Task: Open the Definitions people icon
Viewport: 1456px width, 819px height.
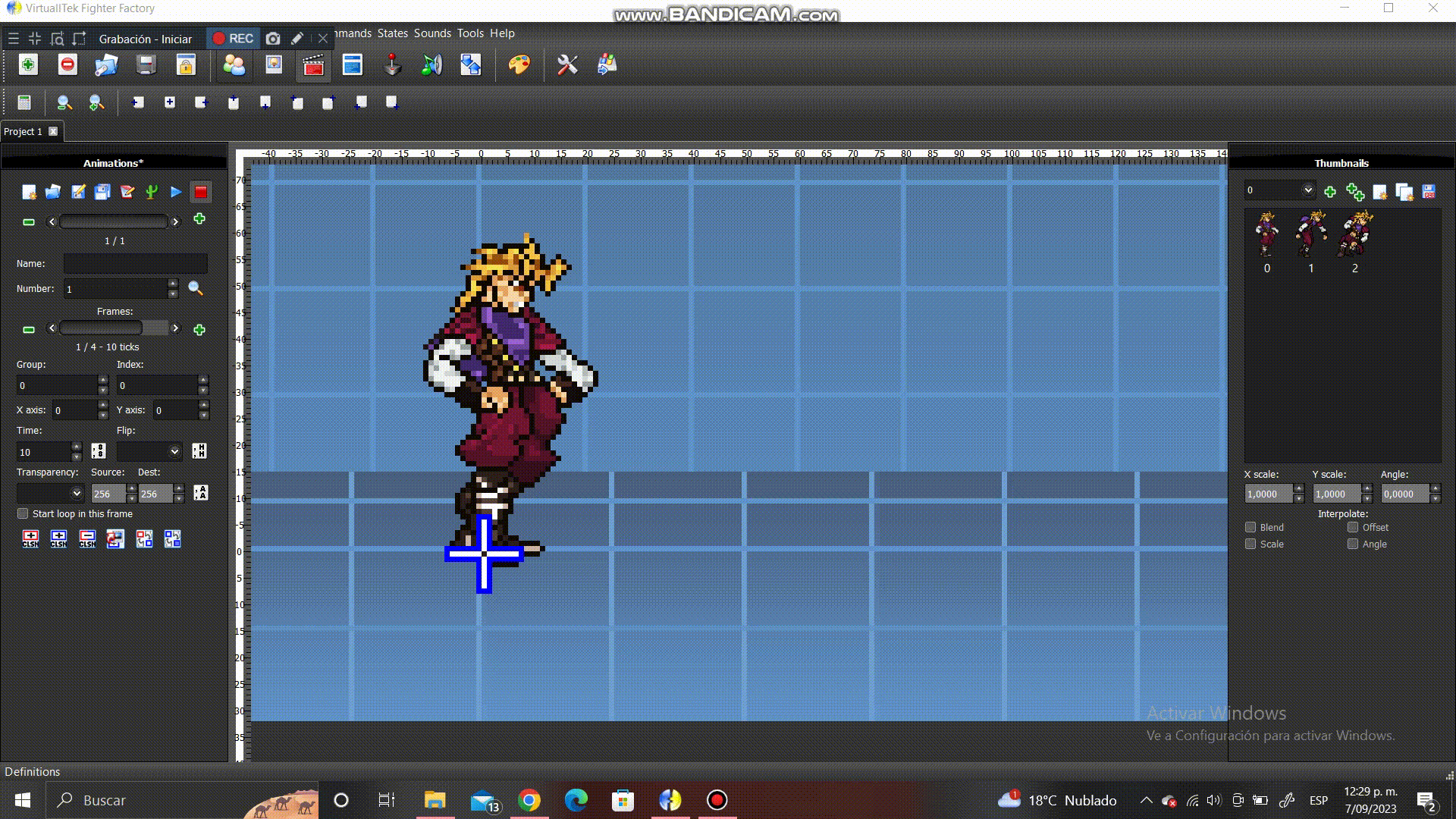Action: 234,65
